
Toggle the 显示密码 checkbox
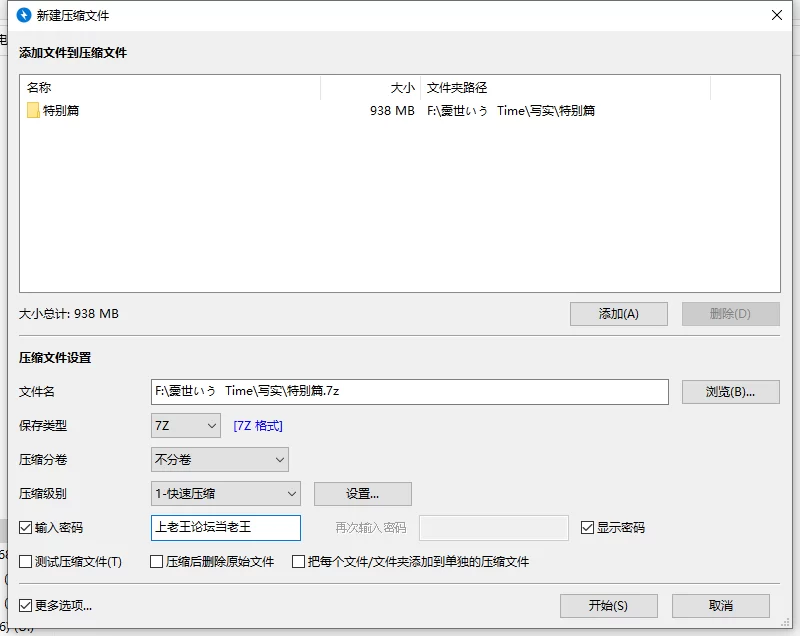click(x=588, y=528)
